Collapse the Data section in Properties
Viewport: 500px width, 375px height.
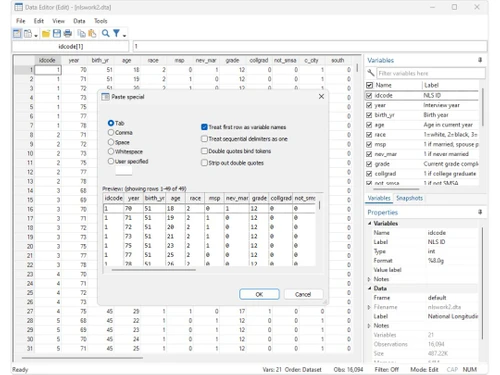point(369,288)
